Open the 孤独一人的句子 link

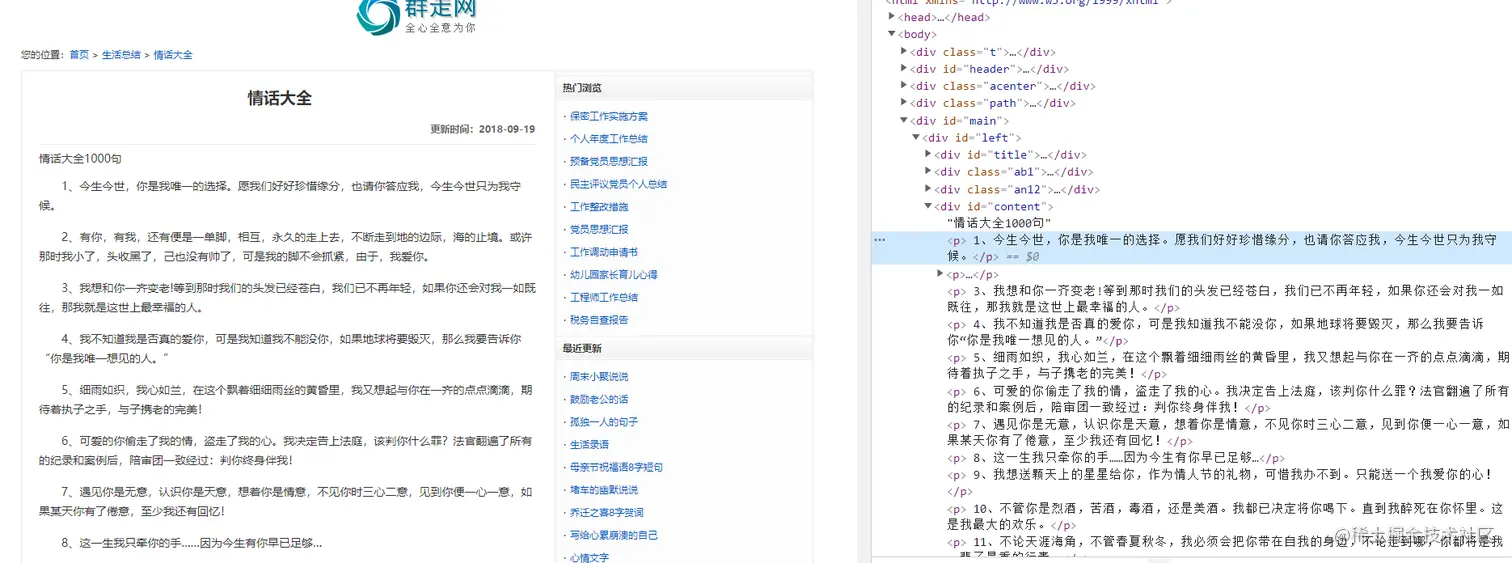603,422
